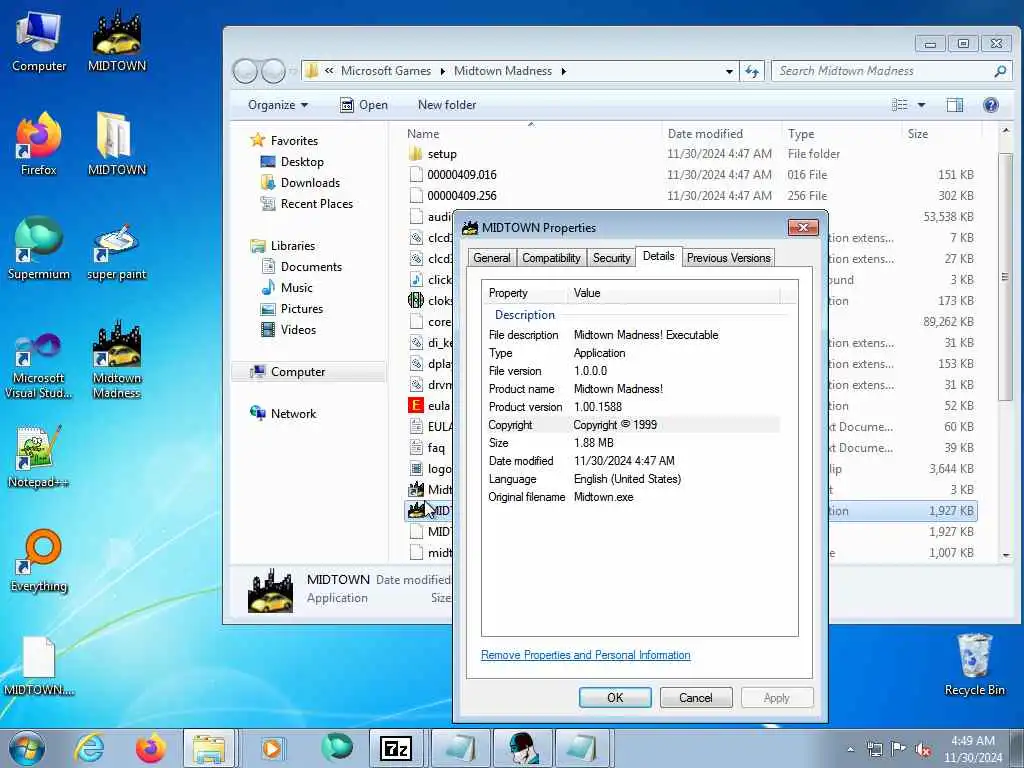Click the Explorer file list scrollbar

click(1005, 277)
